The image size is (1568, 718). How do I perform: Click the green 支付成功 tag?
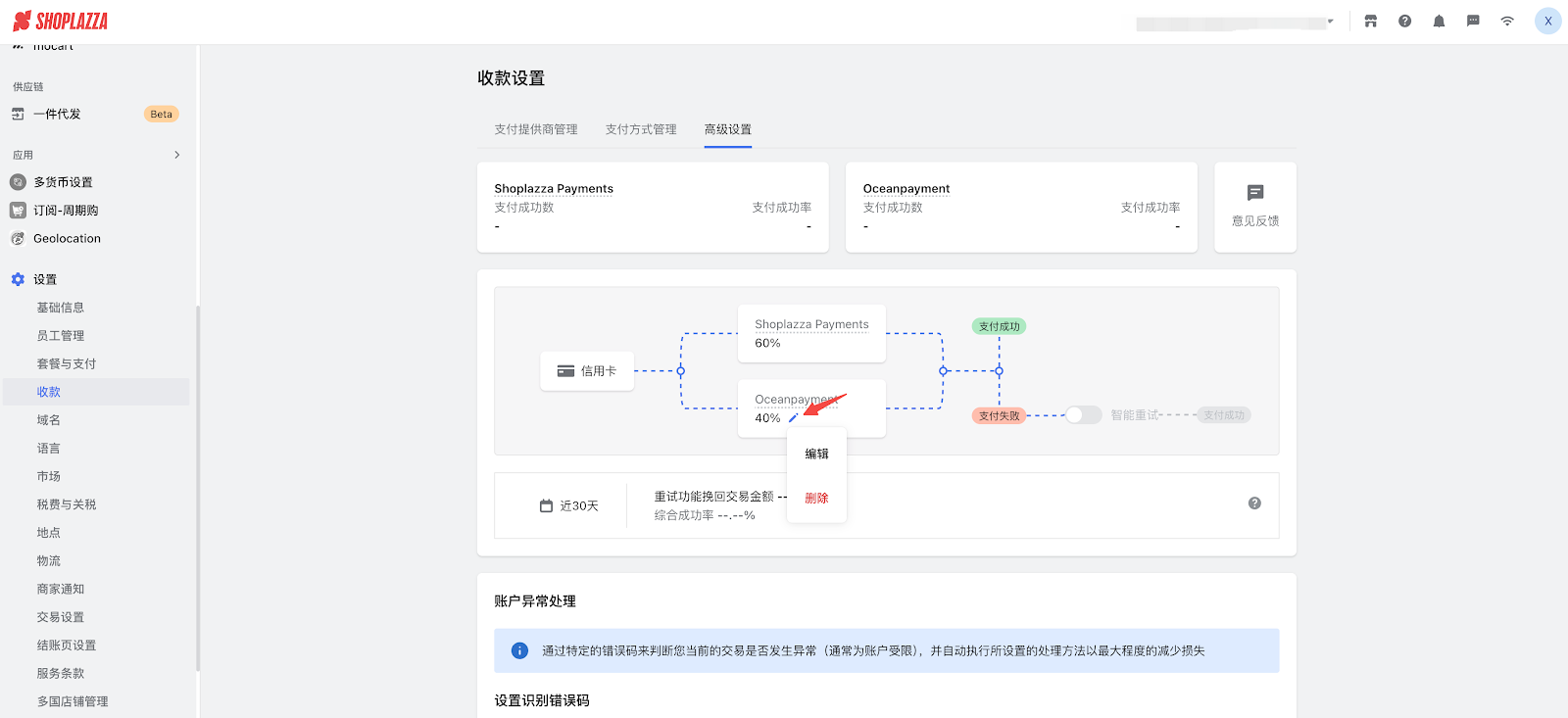pyautogui.click(x=1000, y=326)
